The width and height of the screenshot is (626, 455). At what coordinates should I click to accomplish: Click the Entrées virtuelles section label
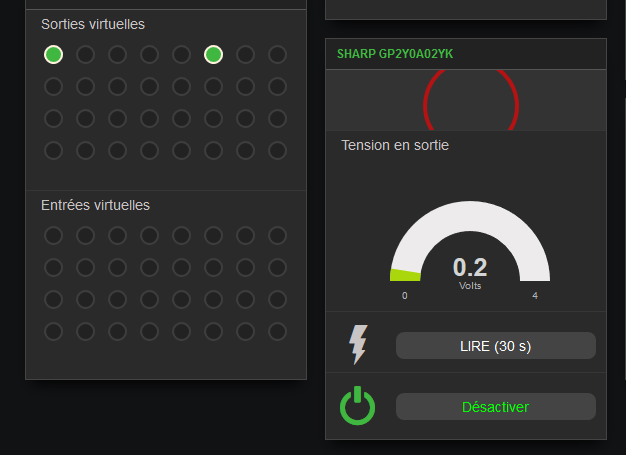[95, 205]
